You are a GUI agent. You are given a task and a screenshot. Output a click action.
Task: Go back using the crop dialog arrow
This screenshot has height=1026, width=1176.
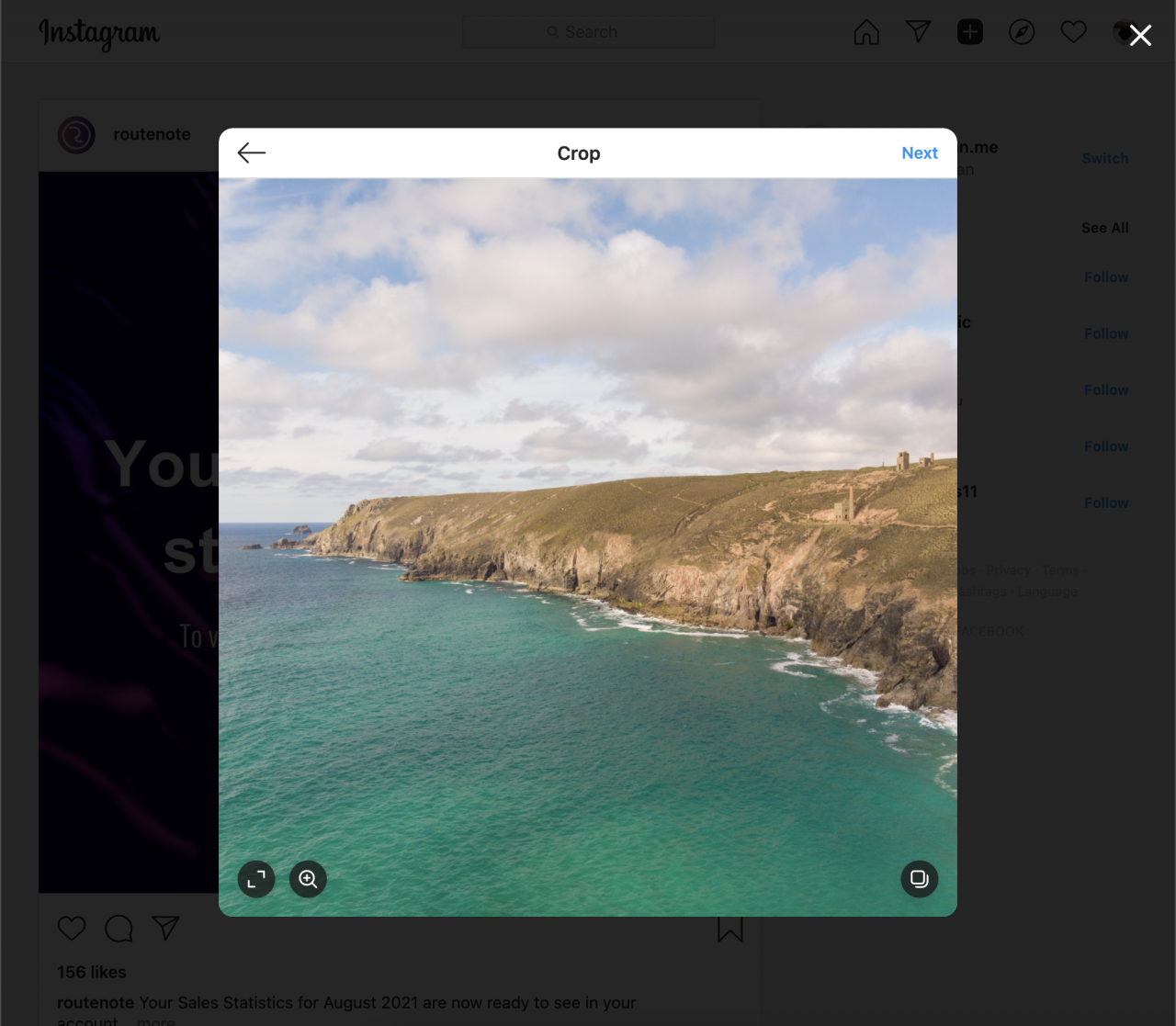click(251, 152)
